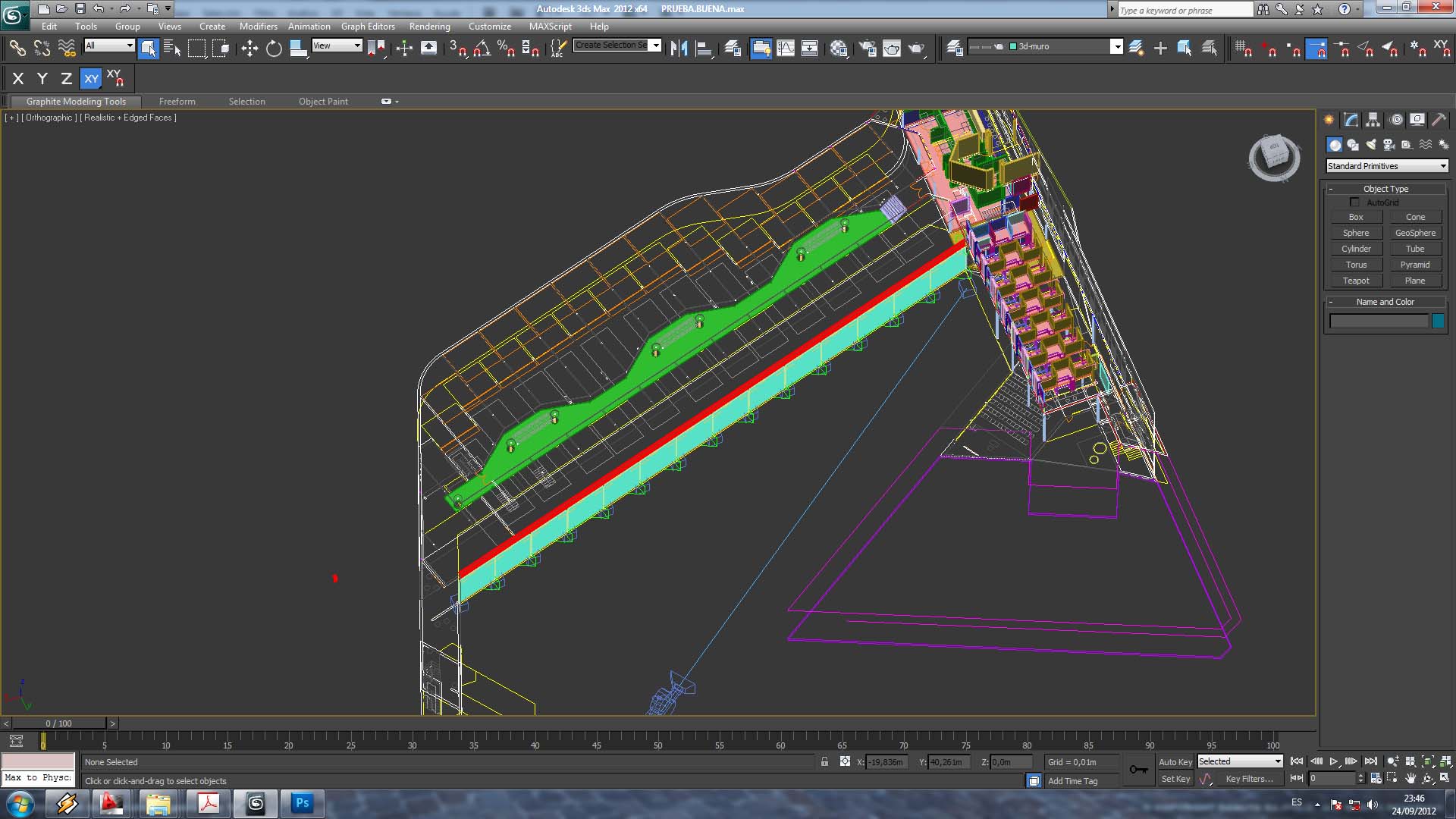
Task: Switch to the Freeform ribbon tab
Action: pos(177,102)
